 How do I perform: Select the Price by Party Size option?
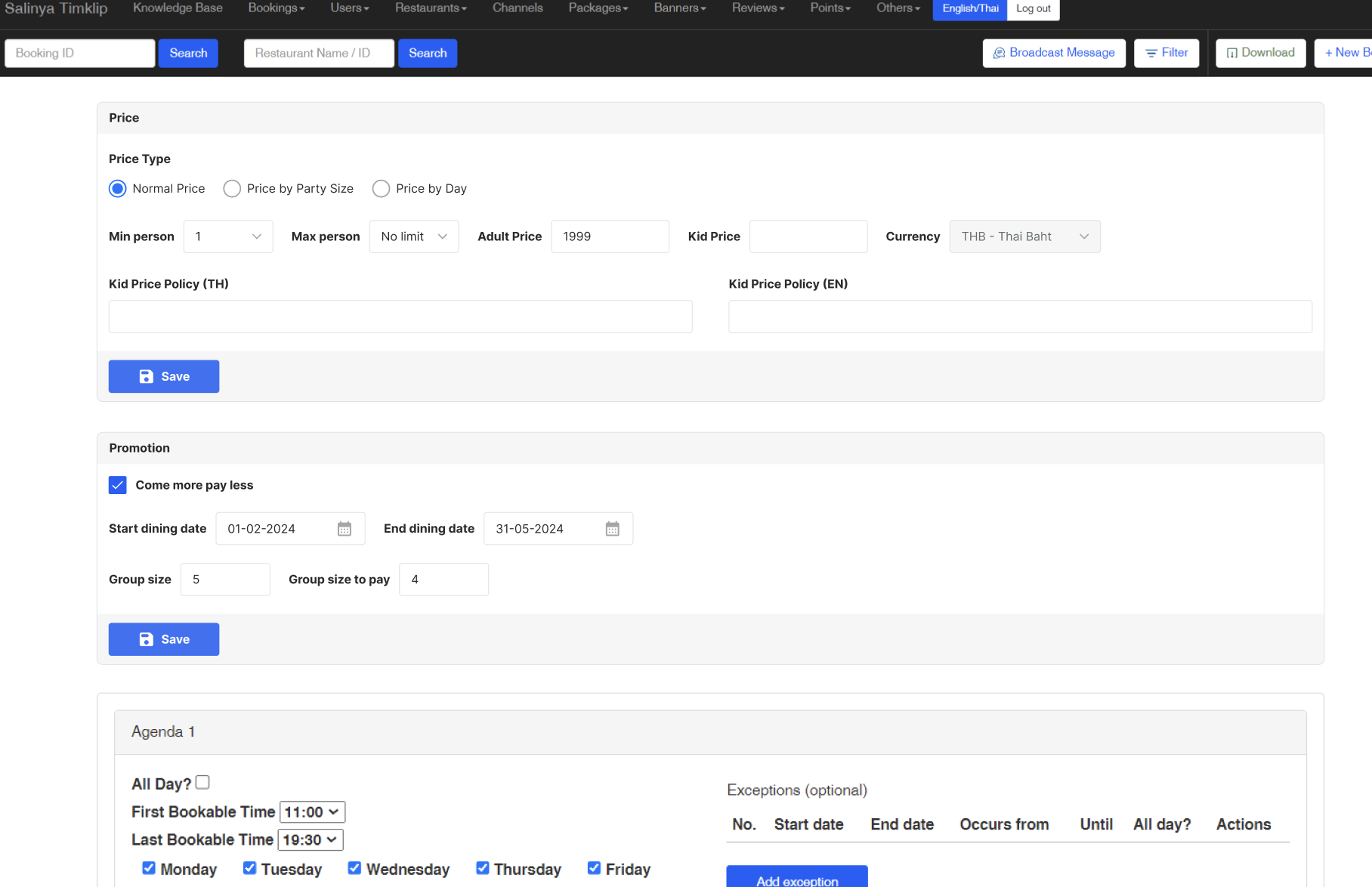pos(232,189)
